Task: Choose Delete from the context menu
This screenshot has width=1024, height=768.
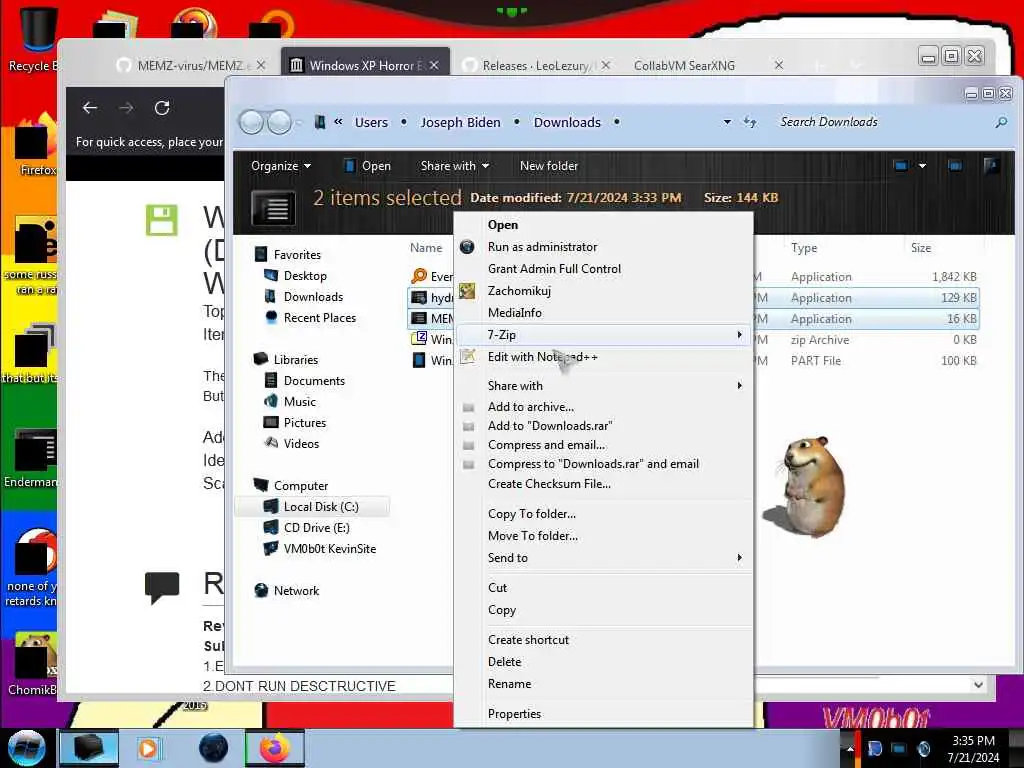Action: click(604, 662)
